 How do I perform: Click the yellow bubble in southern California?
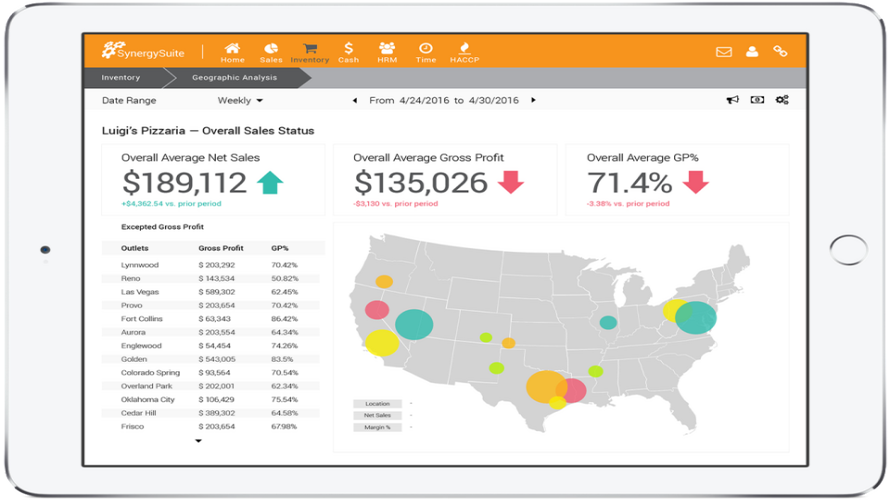[382, 343]
